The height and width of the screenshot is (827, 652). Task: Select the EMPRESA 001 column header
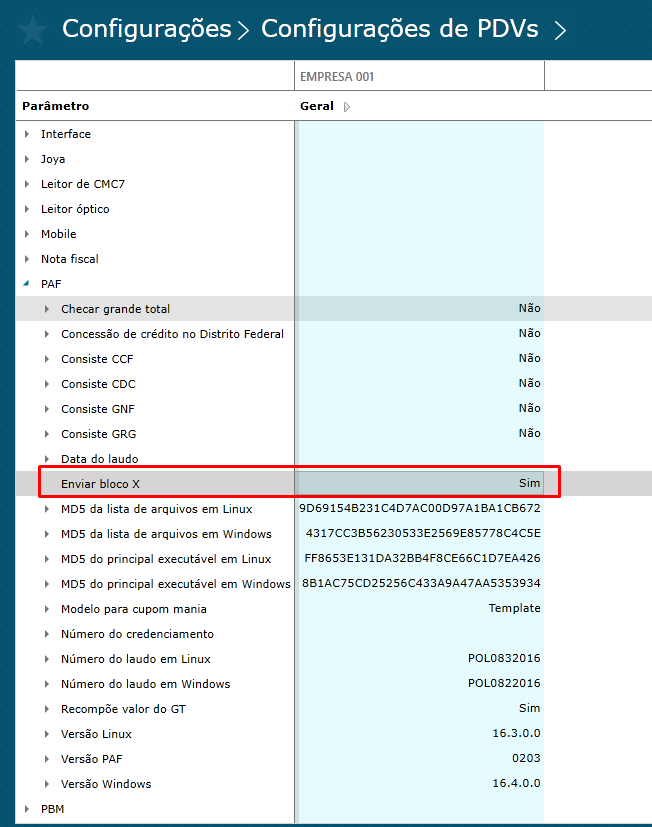pos(420,76)
